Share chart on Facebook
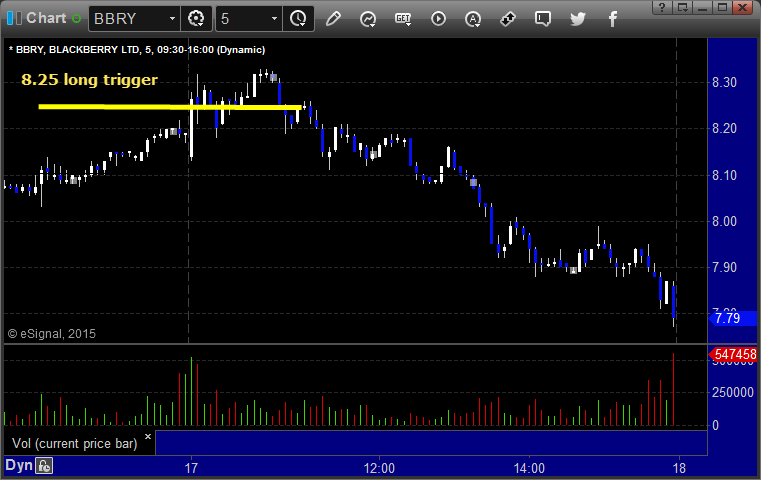 coord(613,19)
